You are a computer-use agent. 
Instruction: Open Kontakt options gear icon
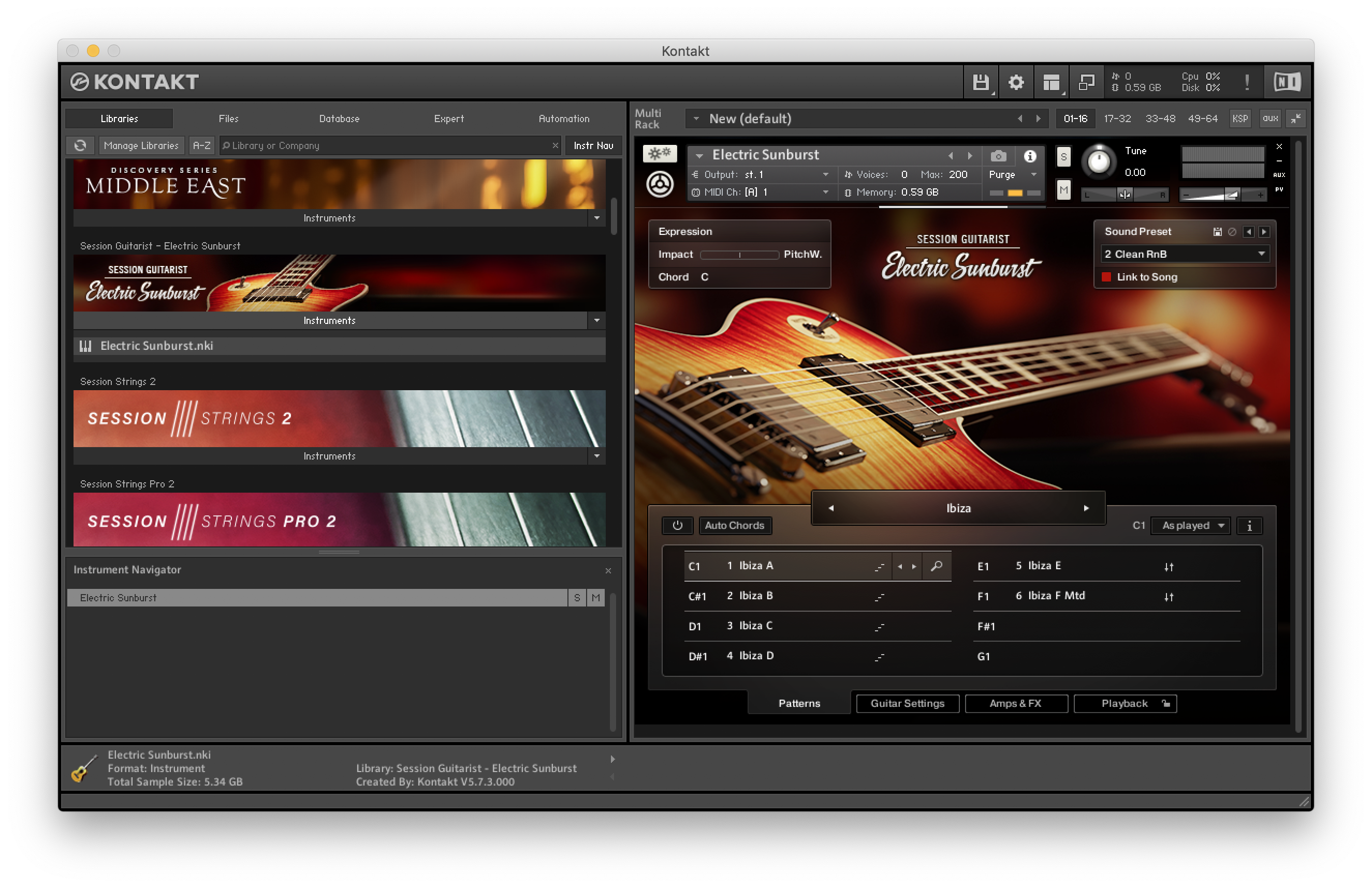(1016, 82)
